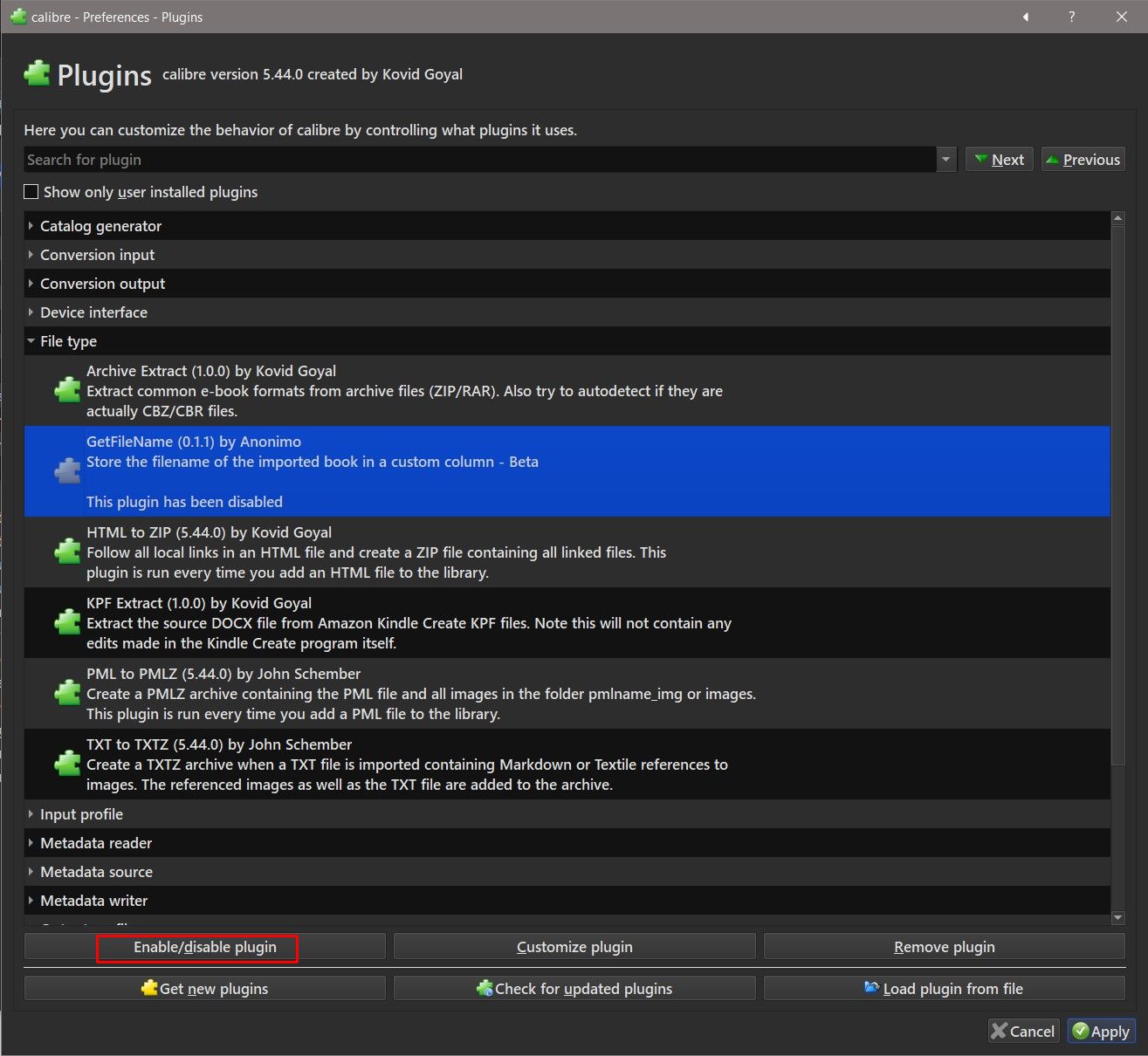Click the Archive Extract plugin puzzle icon

coord(67,390)
